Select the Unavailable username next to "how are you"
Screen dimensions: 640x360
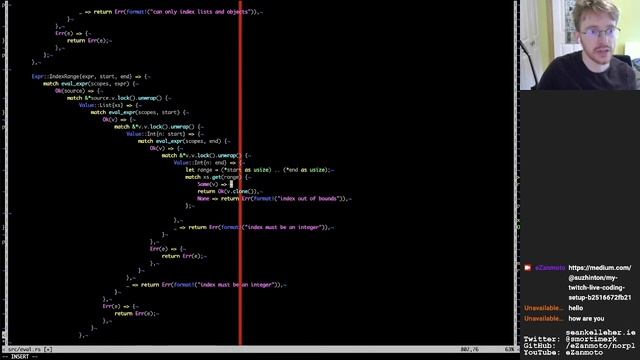(543, 318)
